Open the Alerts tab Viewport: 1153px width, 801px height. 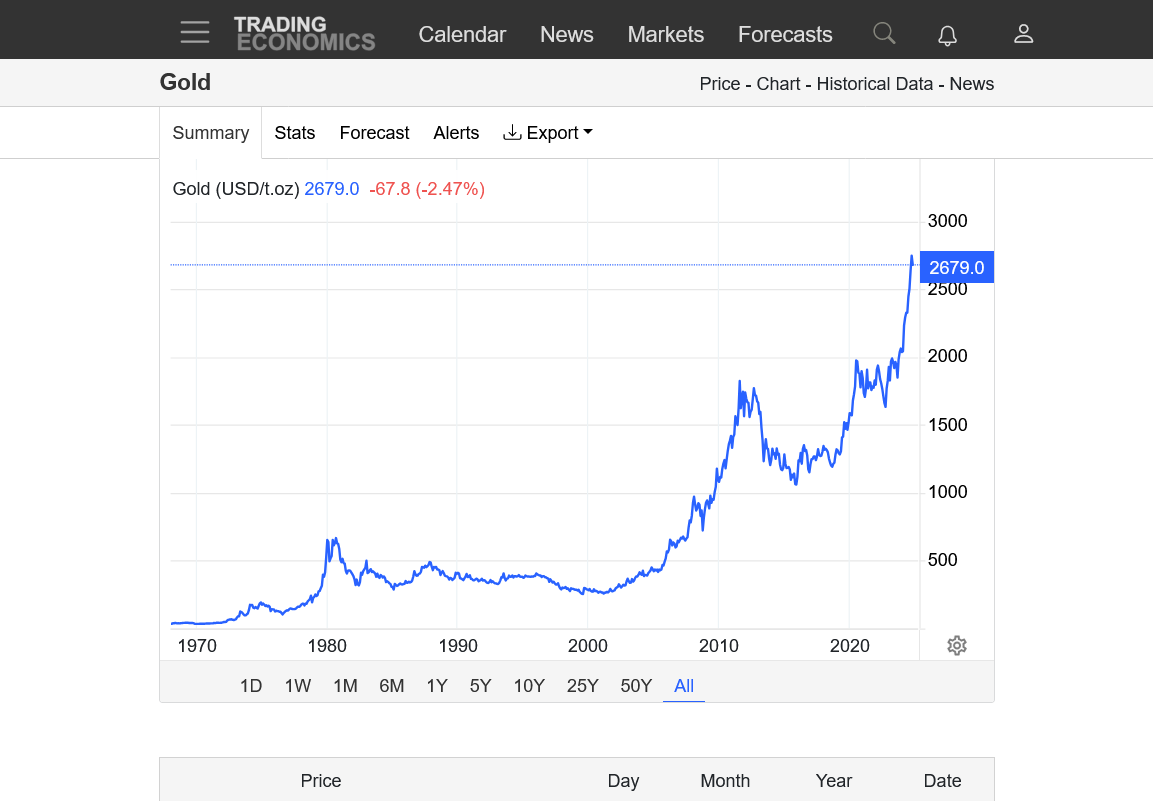click(456, 133)
